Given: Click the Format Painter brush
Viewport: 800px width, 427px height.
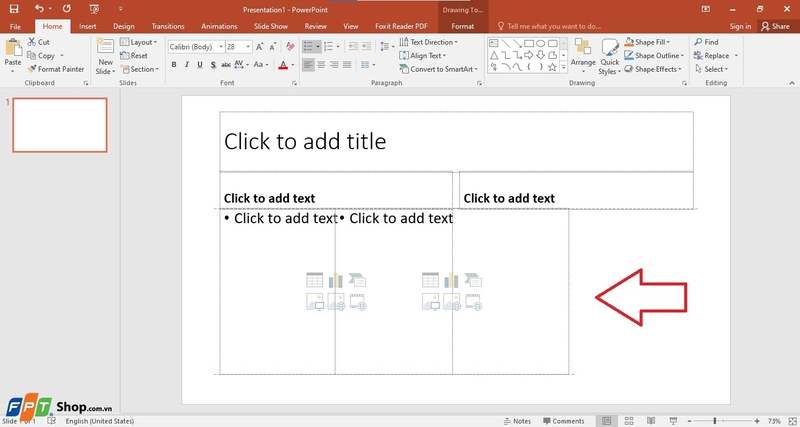Looking at the screenshot, I should pyautogui.click(x=32, y=69).
